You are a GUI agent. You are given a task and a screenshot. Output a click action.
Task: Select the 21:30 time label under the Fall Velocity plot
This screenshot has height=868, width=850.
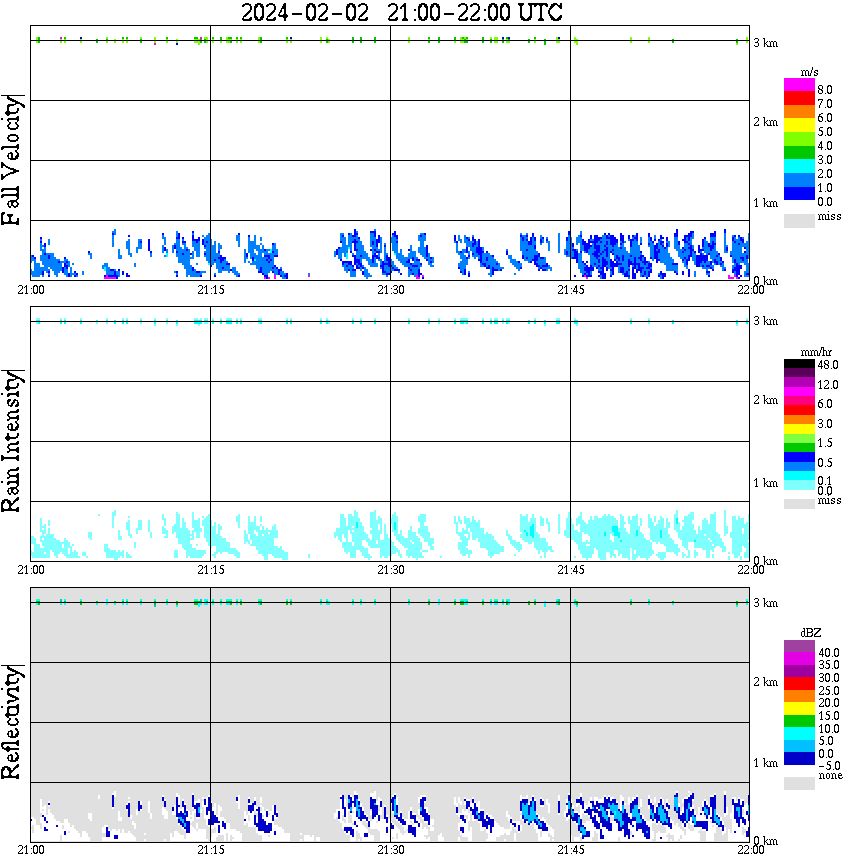tap(391, 290)
